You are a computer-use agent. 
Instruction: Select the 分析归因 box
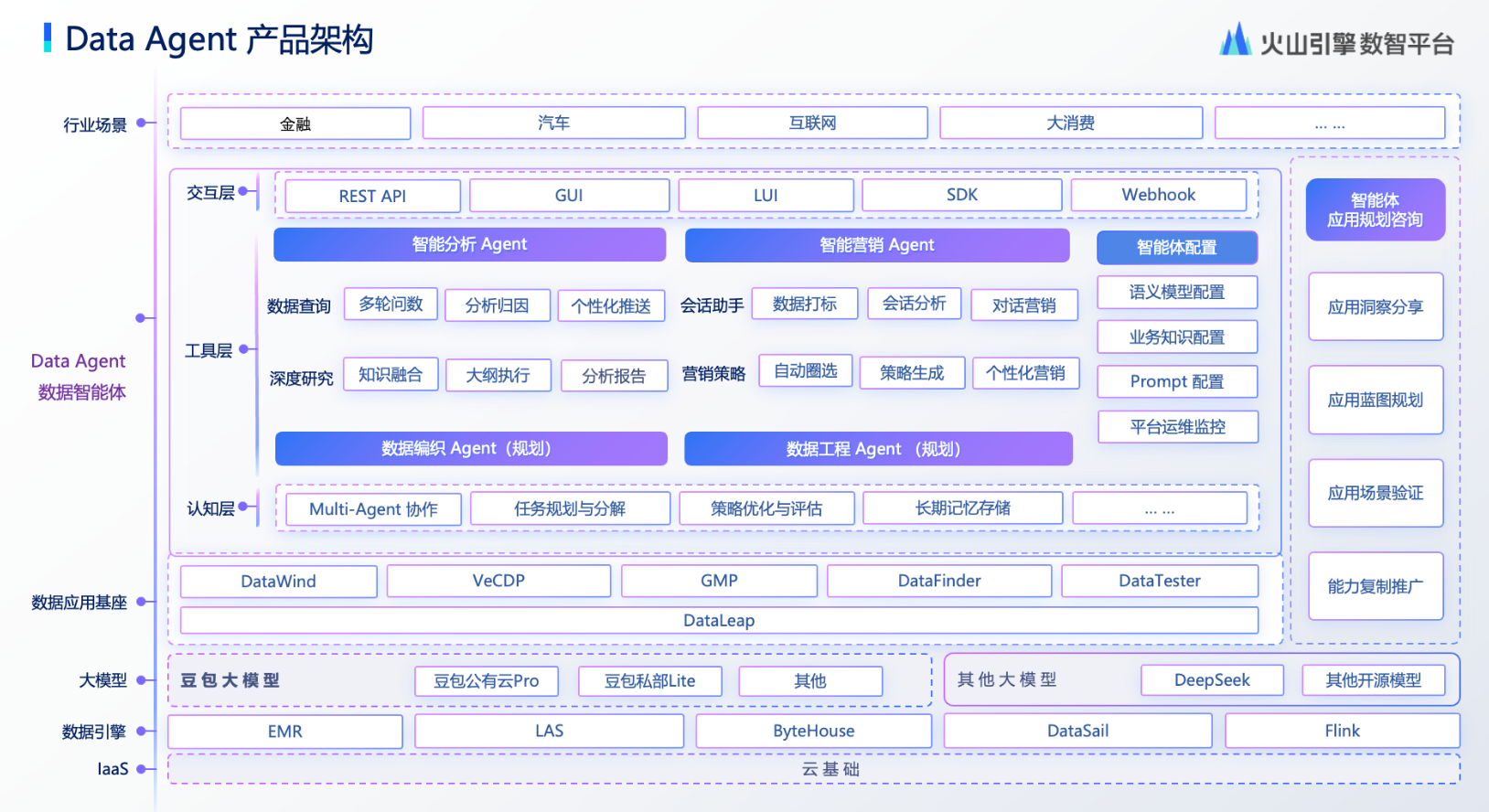(498, 305)
